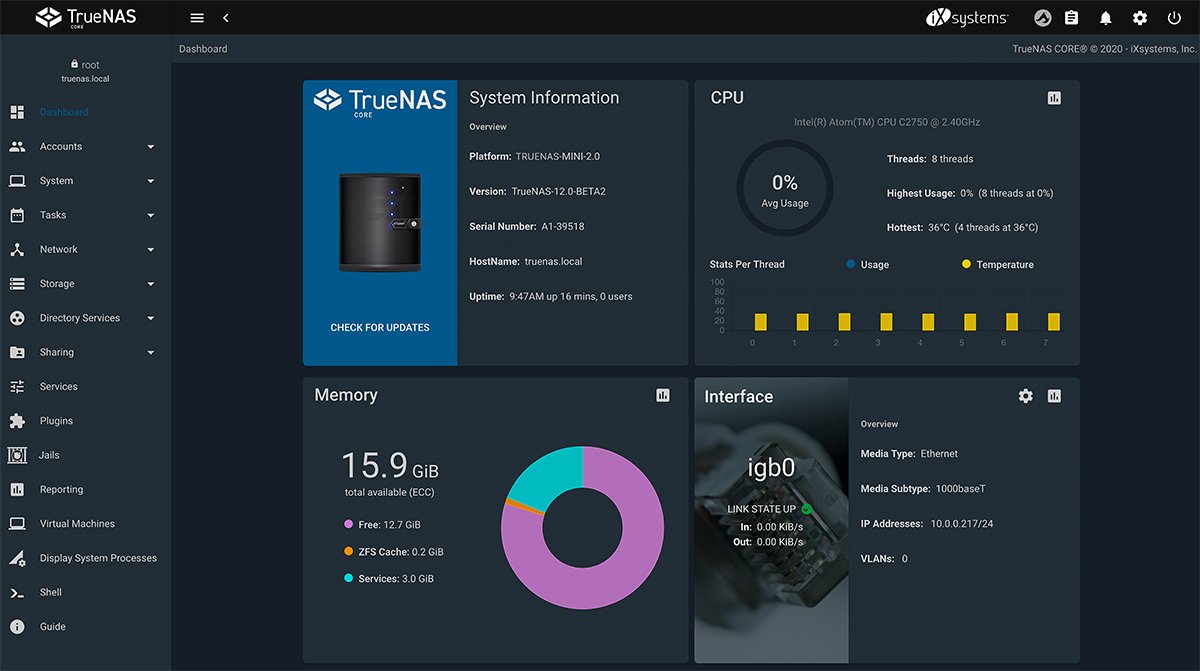Click the settings gear in the top bar
This screenshot has width=1200, height=671.
pos(1139,17)
